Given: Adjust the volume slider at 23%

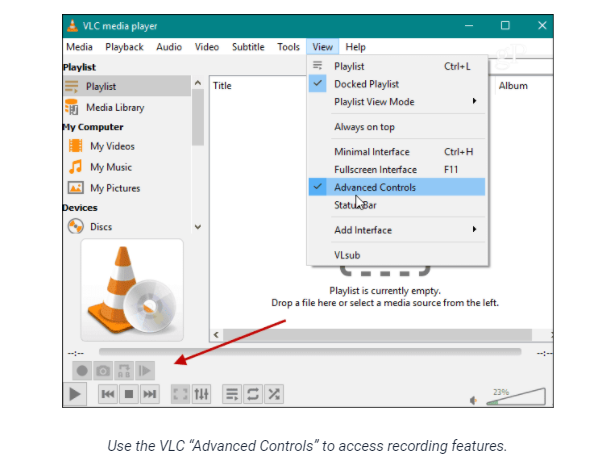Looking at the screenshot, I should (x=516, y=397).
